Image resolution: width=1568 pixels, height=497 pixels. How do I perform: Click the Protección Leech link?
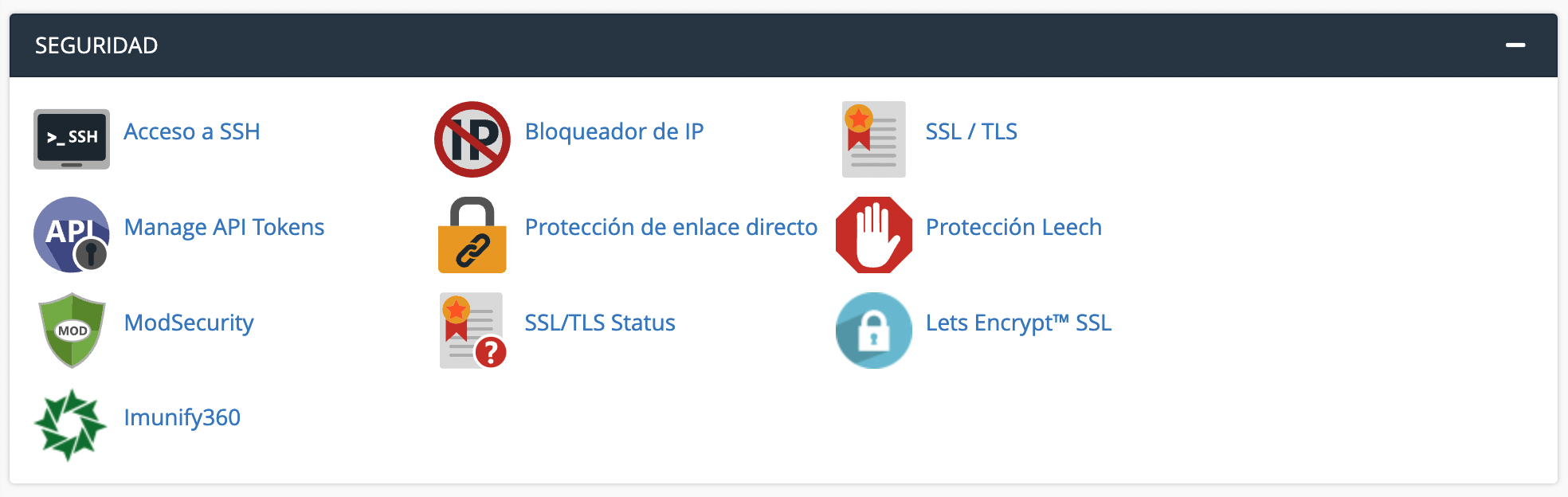[1013, 227]
